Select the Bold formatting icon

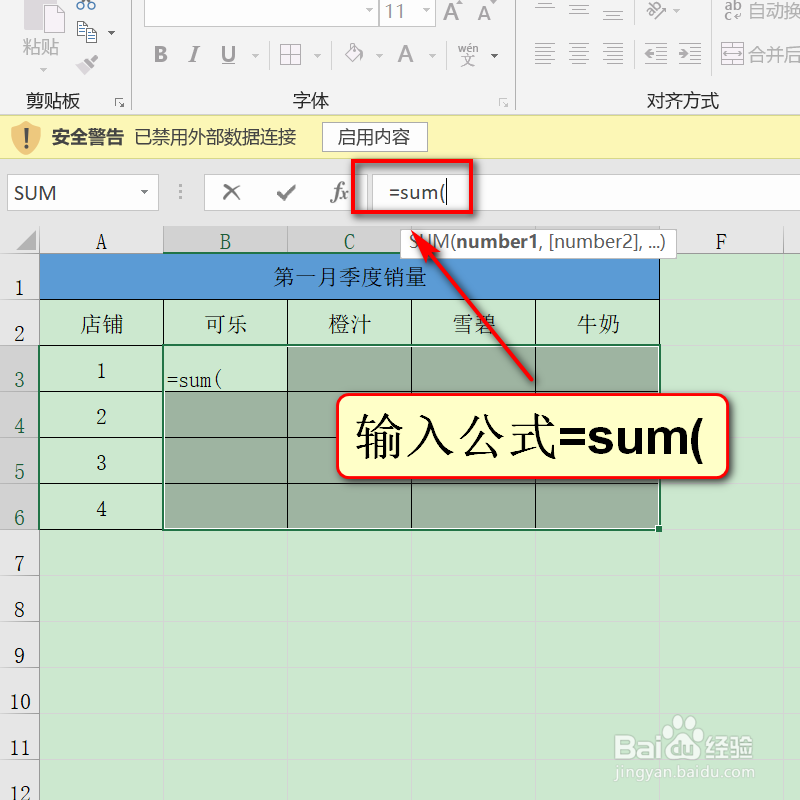(160, 55)
